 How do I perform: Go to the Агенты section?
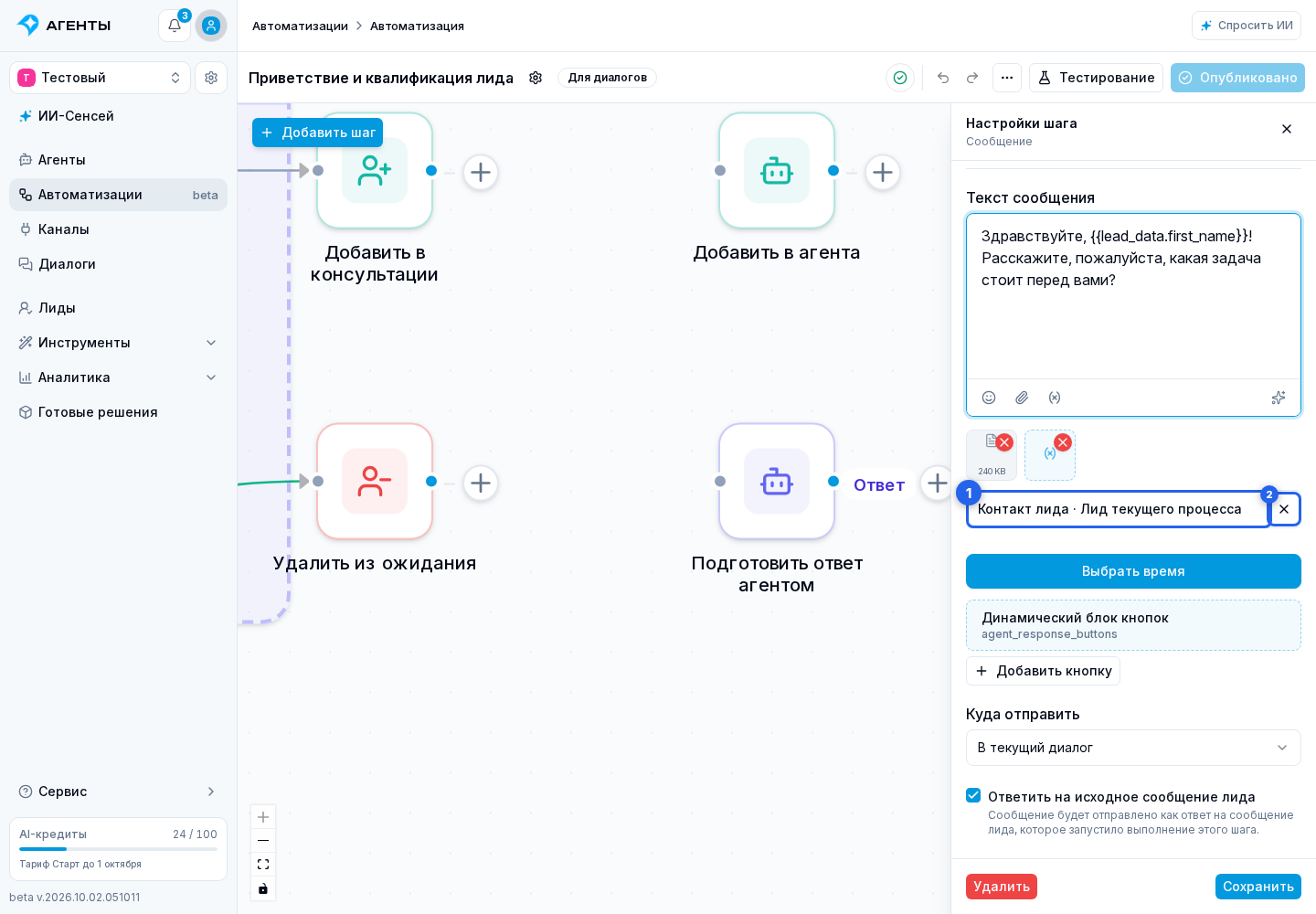pos(118,160)
